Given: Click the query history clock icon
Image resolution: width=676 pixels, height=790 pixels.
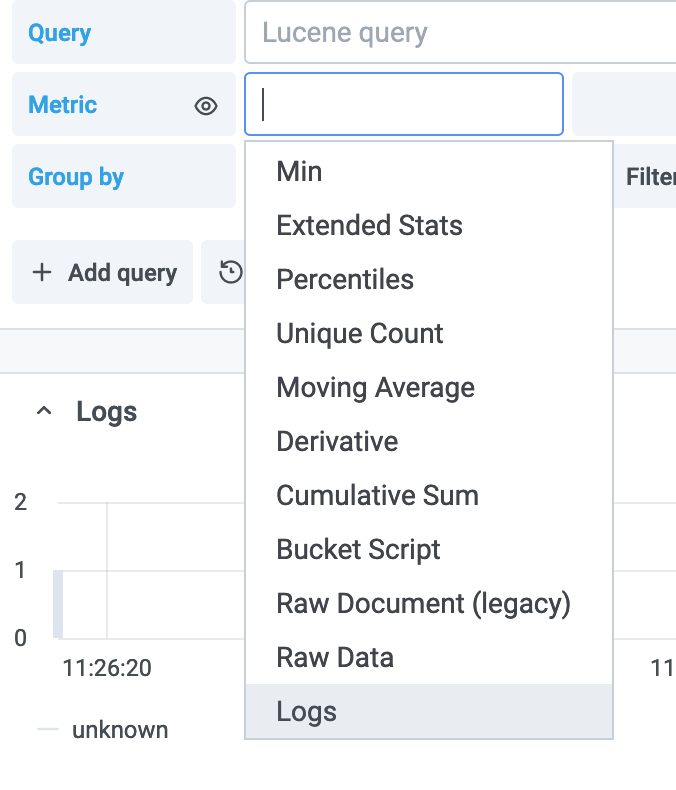Looking at the screenshot, I should click(x=231, y=272).
